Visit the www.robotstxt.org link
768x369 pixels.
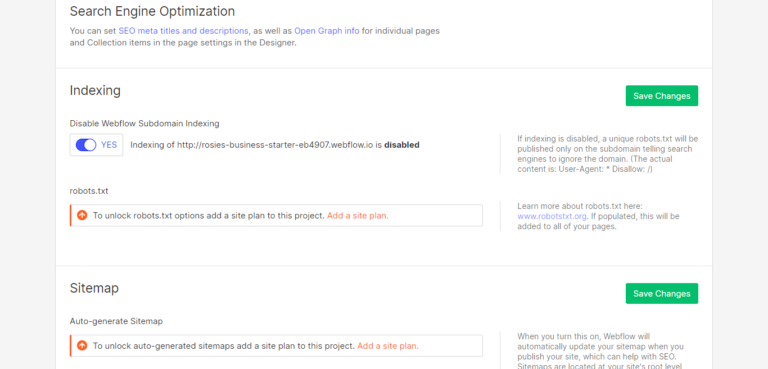(x=552, y=216)
